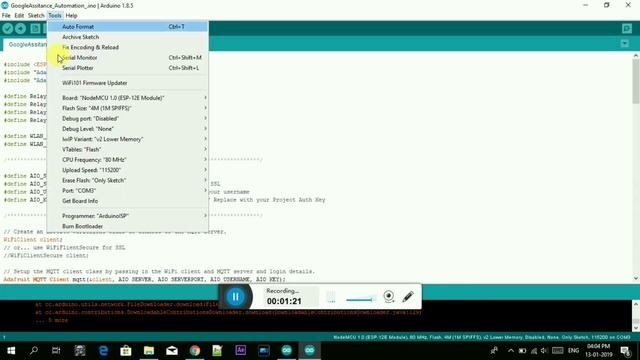Open the Edit menu
This screenshot has height=360, width=640.
19,16
